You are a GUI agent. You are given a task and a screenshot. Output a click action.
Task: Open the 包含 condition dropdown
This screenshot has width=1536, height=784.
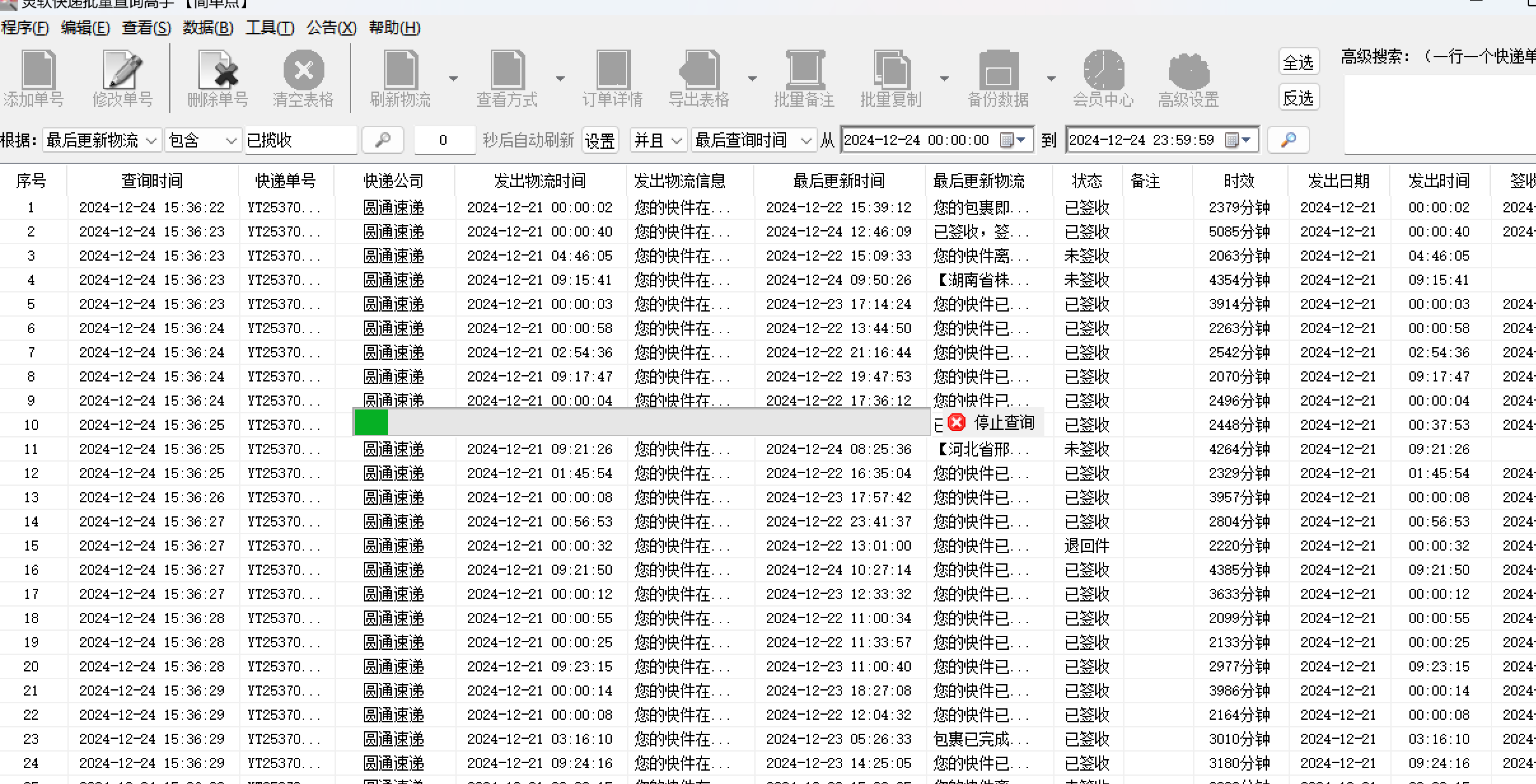203,140
